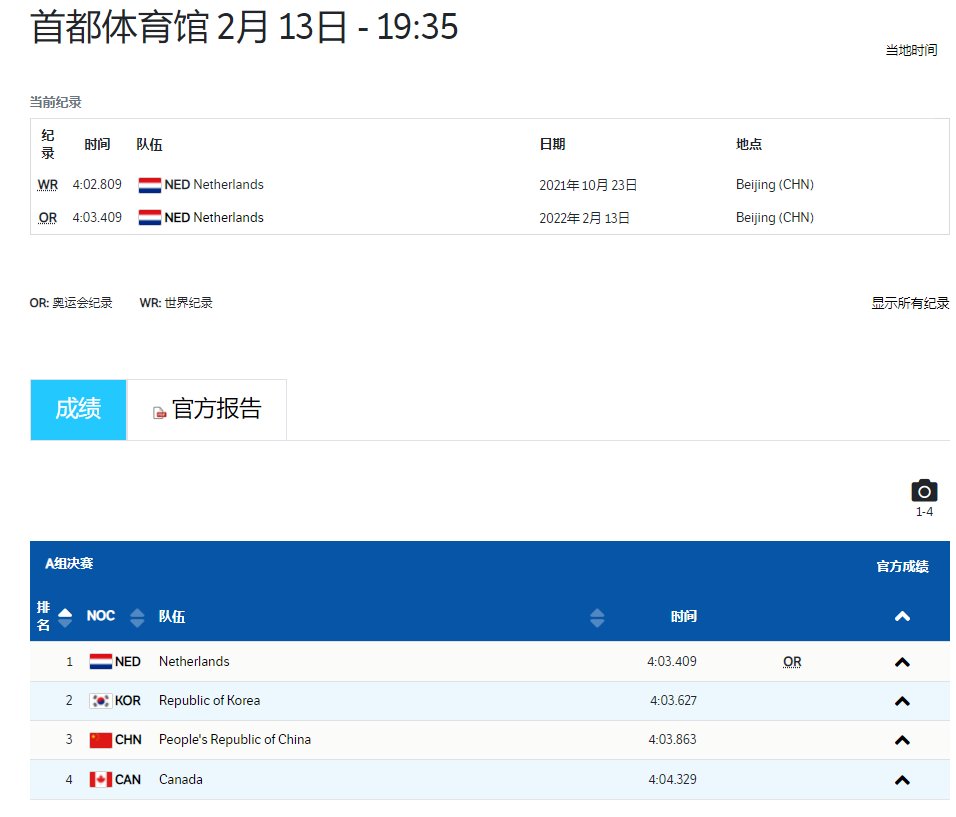This screenshot has height=817, width=956.
Task: Click the 显示所有纪录 link
Action: tap(910, 303)
